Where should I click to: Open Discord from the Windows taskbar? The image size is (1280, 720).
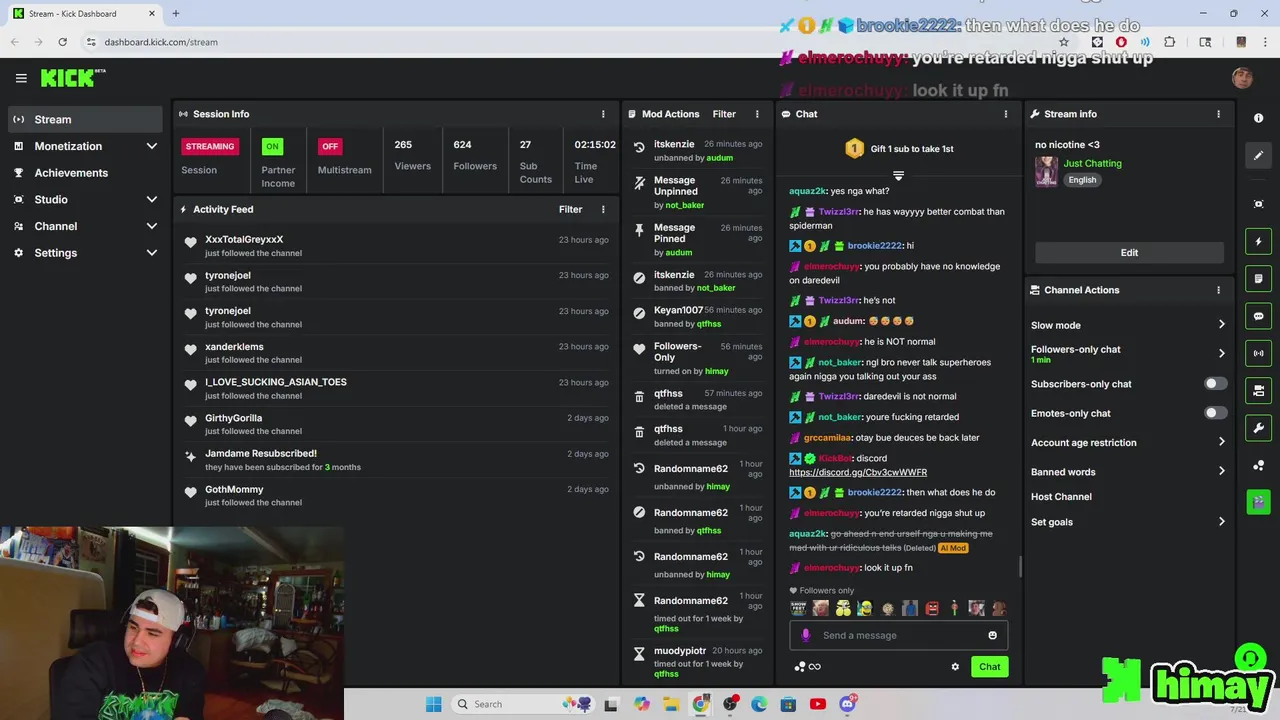click(847, 704)
